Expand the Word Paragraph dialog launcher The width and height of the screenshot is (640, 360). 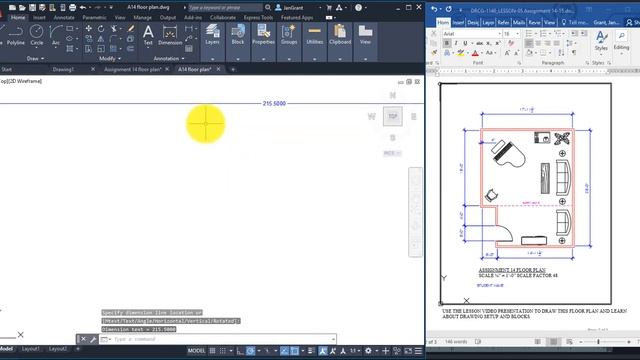(x=587, y=63)
